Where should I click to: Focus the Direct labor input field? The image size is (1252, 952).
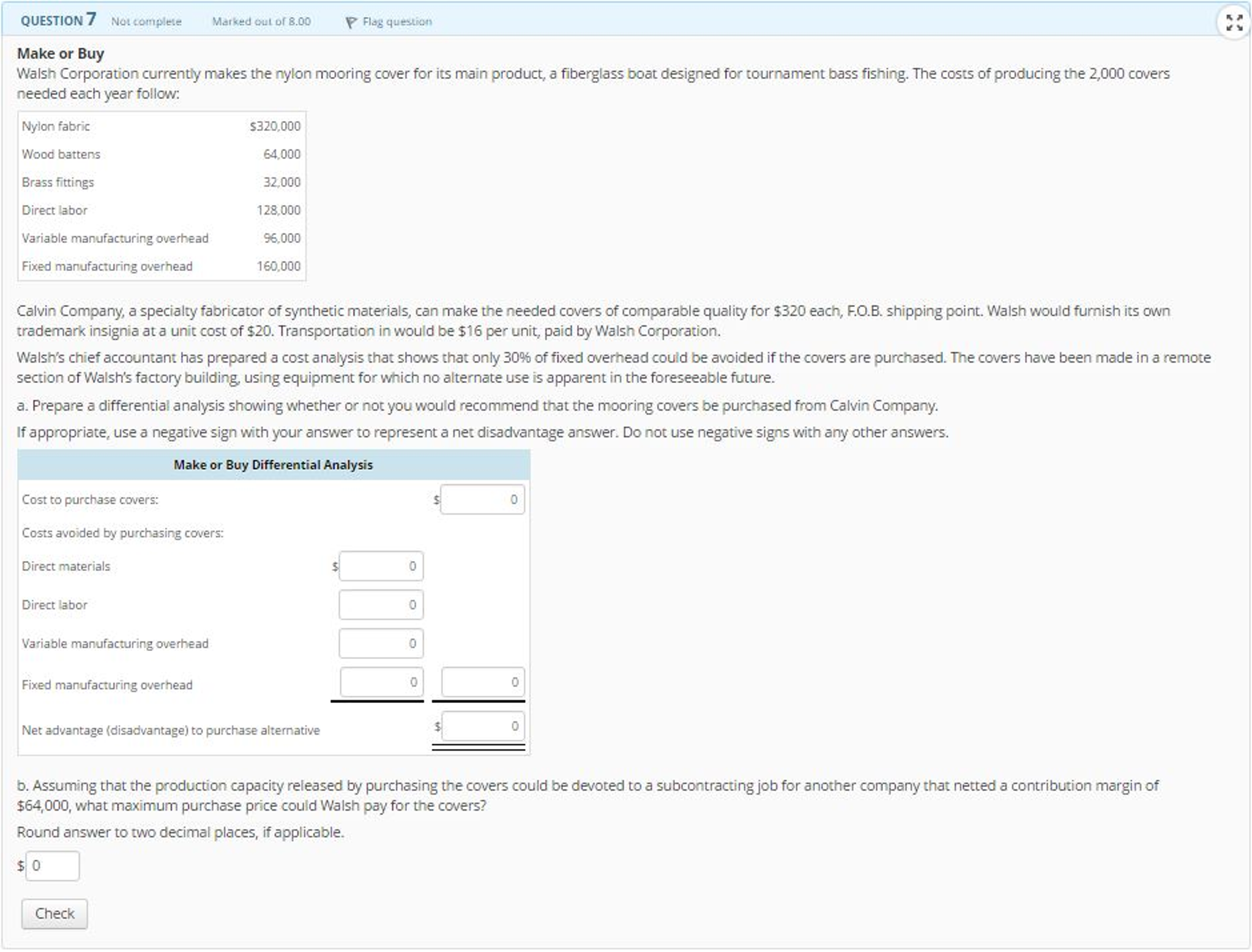click(381, 604)
